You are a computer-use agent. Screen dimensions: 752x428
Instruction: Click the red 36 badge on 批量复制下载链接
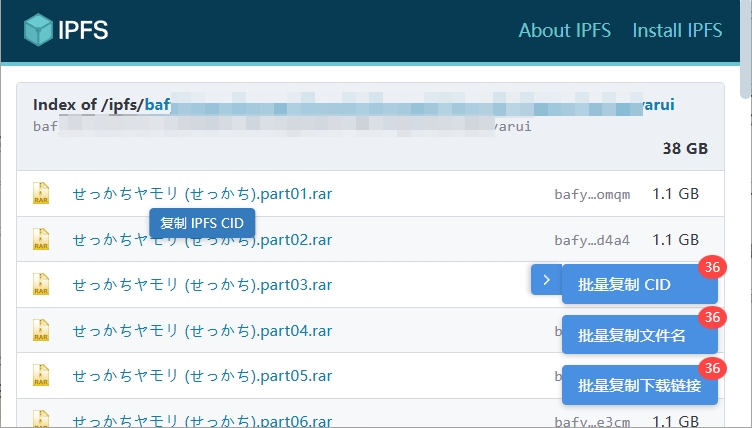[x=712, y=368]
